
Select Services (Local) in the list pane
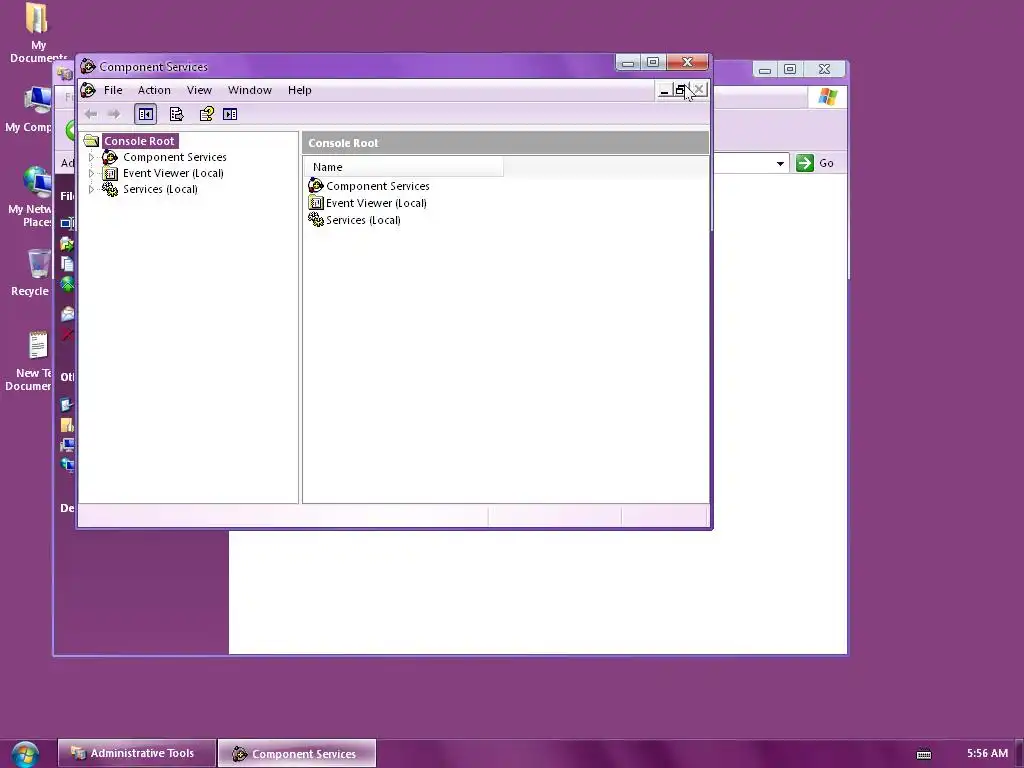(x=363, y=220)
